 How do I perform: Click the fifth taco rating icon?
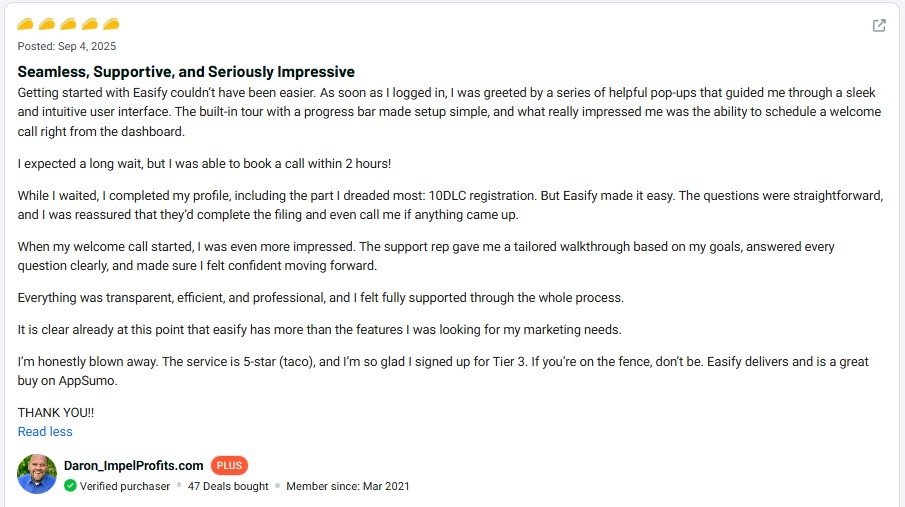111,24
